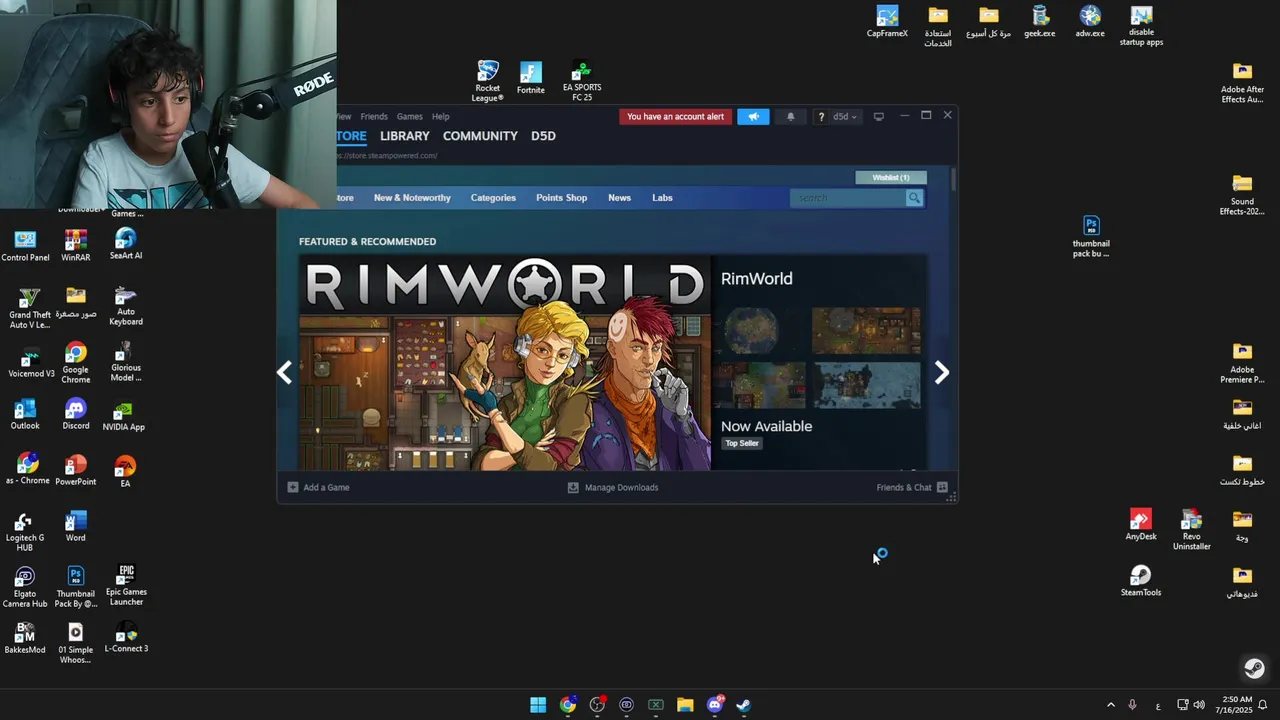This screenshot has height=720, width=1280.
Task: Open the Games menu in Steam
Action: (409, 116)
